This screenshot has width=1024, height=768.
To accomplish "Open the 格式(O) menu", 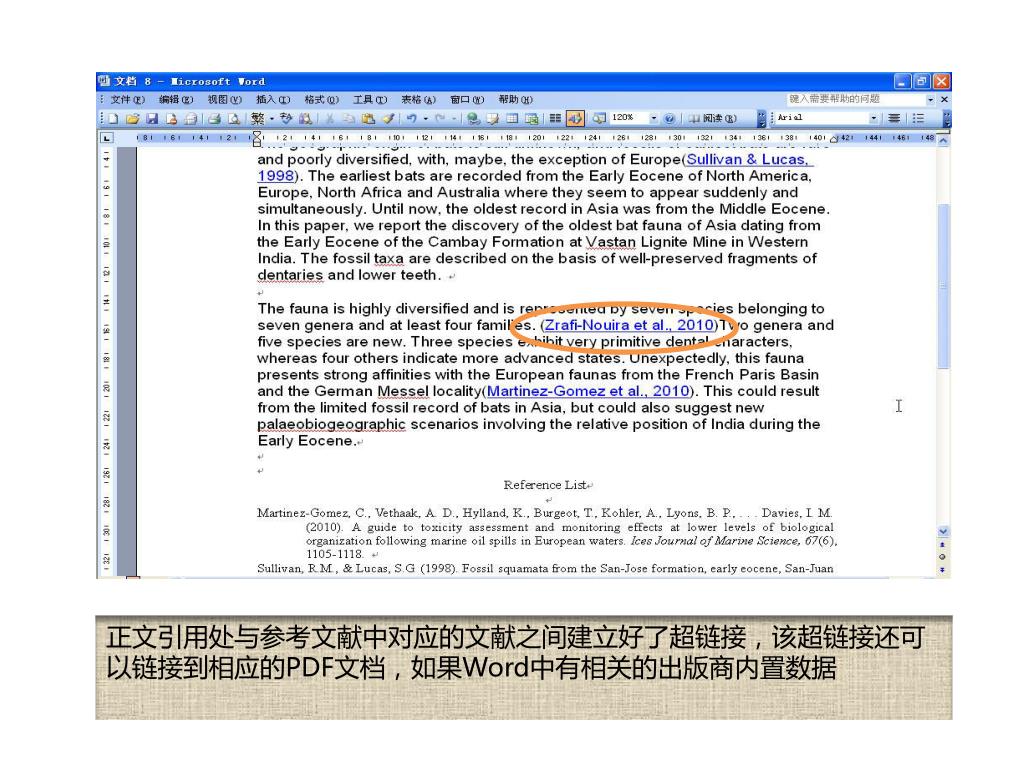I will pos(321,99).
